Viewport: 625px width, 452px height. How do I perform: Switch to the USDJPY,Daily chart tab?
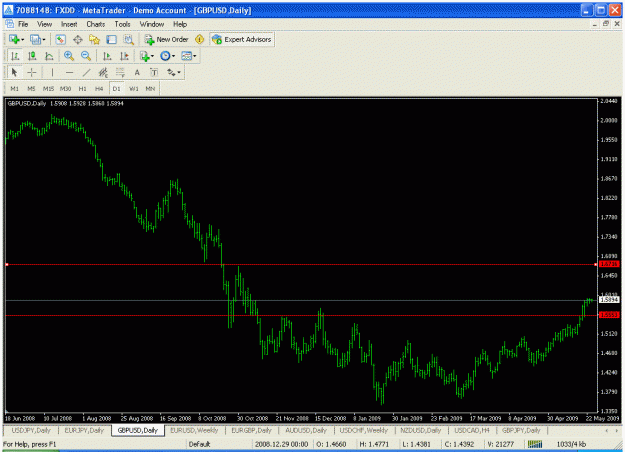(31, 430)
